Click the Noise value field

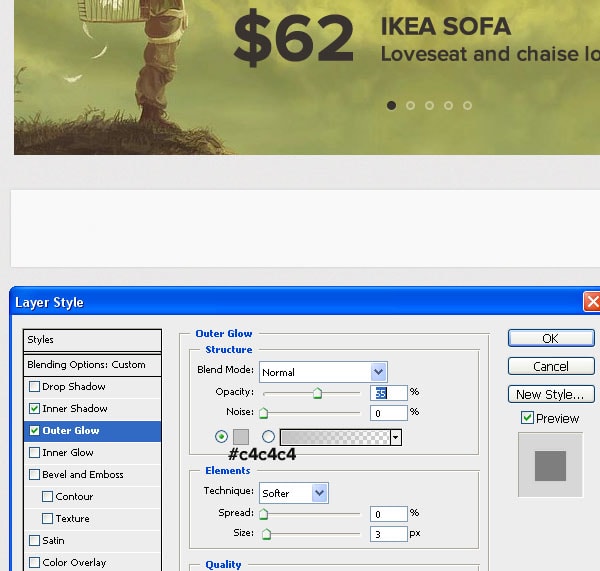click(x=389, y=413)
